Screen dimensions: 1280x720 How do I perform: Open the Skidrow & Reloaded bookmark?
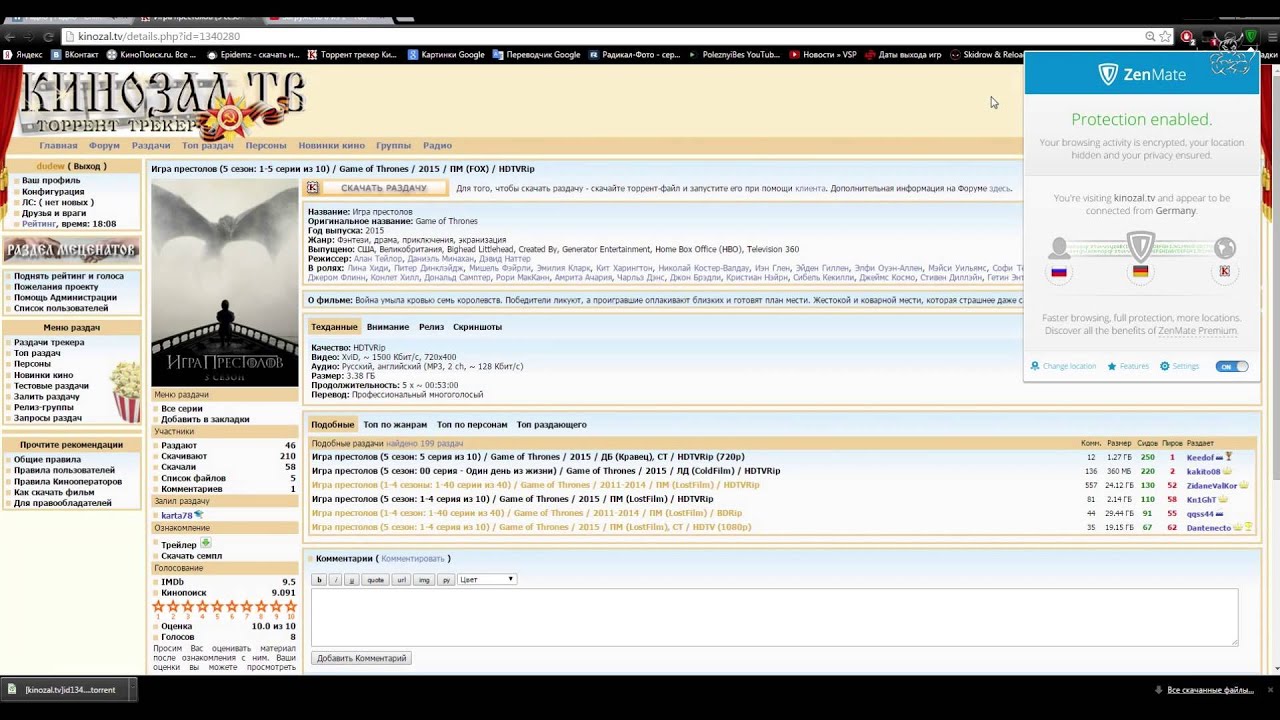(x=987, y=55)
